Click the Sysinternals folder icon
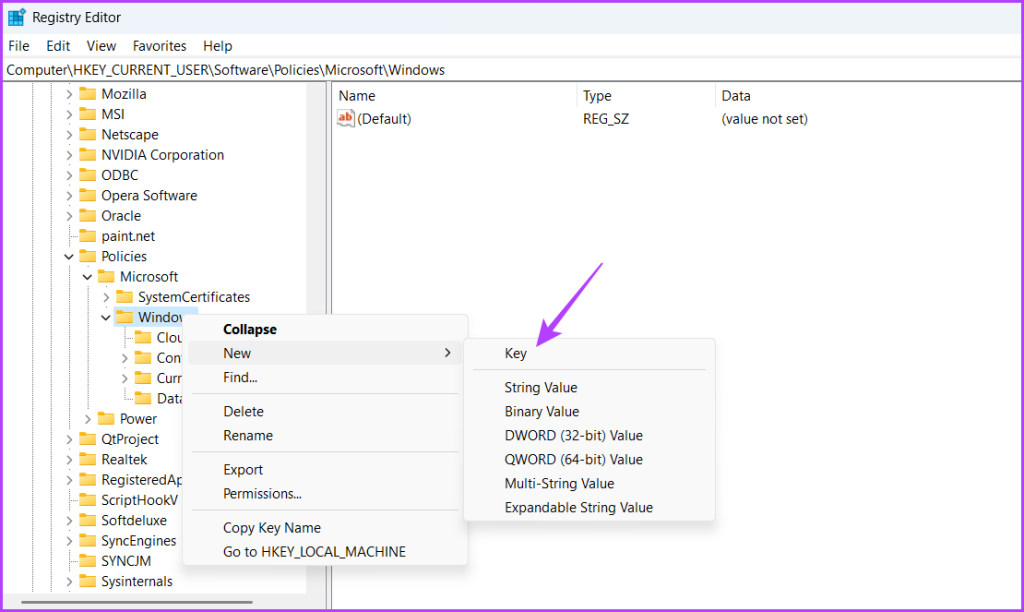The width and height of the screenshot is (1024, 612). click(x=88, y=581)
